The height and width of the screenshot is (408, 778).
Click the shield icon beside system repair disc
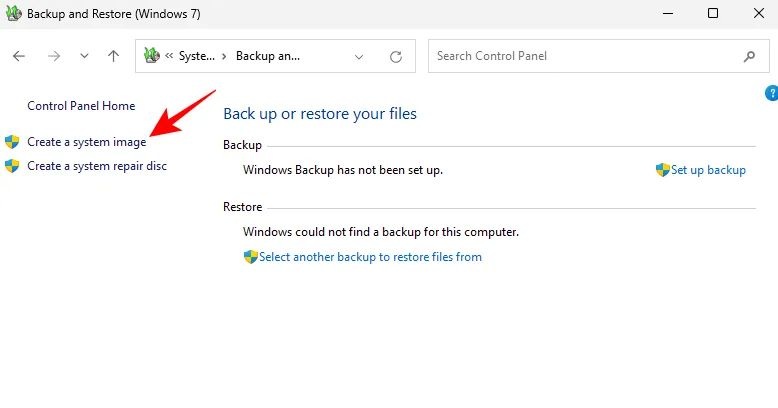tap(12, 166)
